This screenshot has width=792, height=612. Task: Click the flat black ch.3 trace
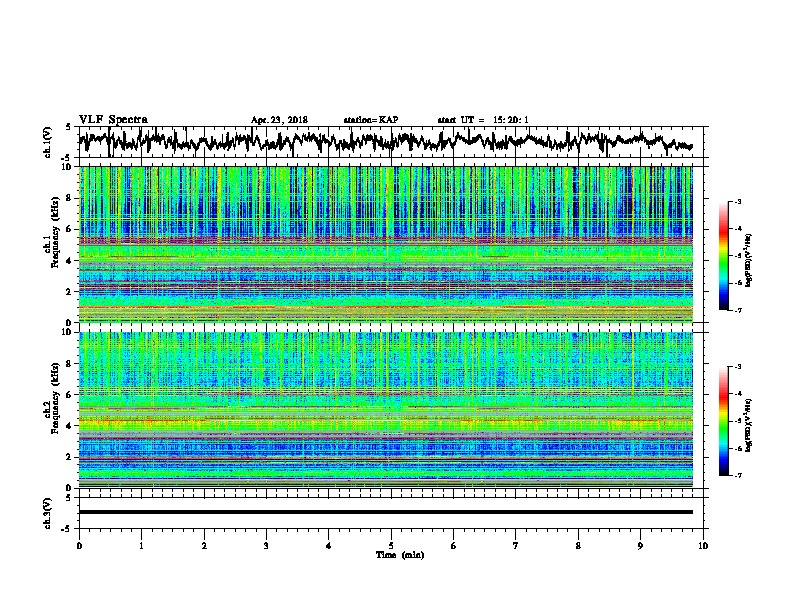385,512
